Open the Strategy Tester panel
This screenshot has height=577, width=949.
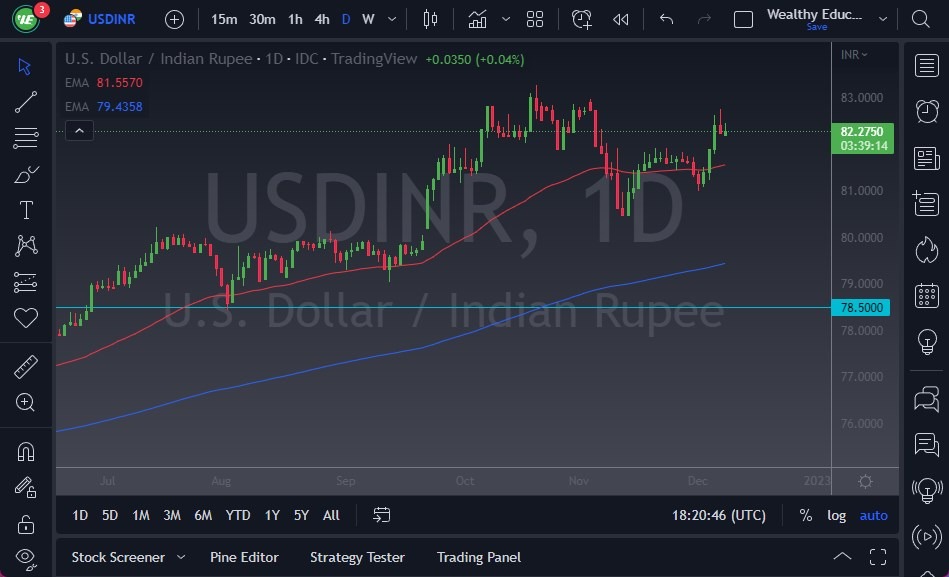point(357,557)
